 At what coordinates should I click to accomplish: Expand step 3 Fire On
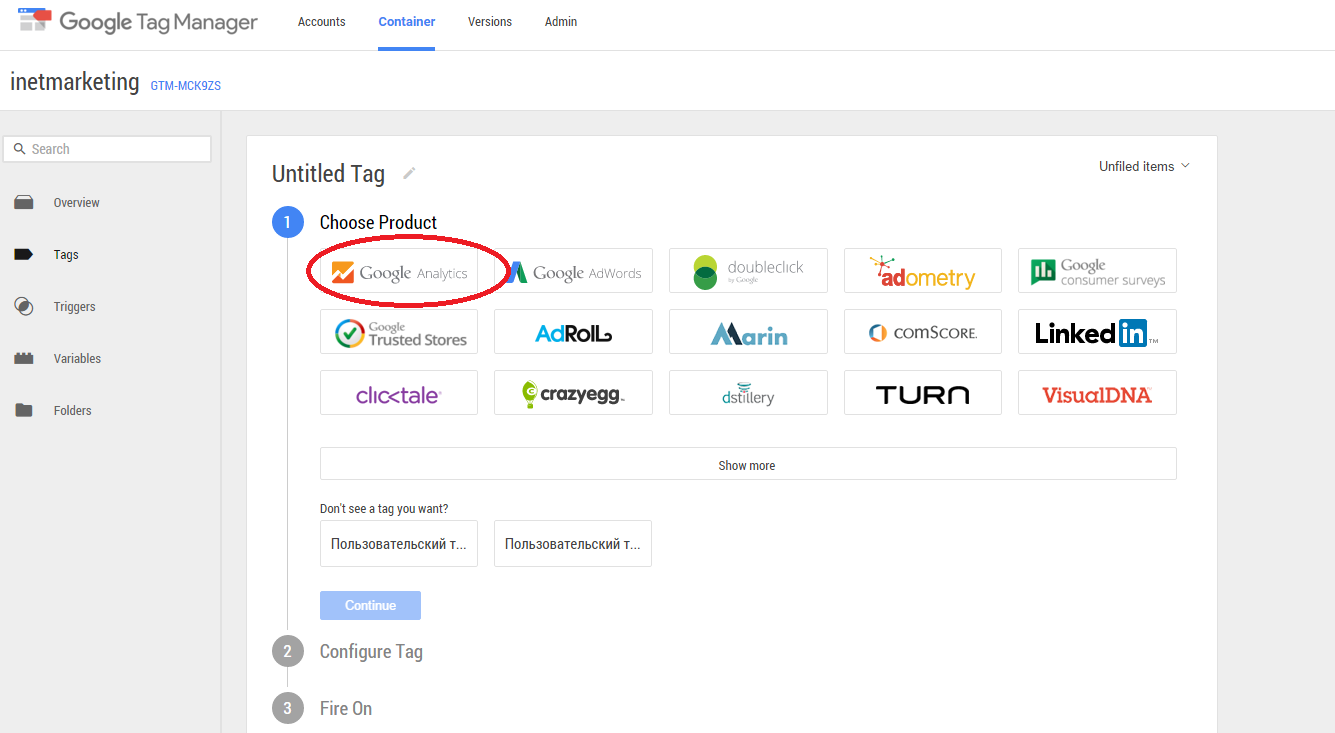(x=346, y=709)
